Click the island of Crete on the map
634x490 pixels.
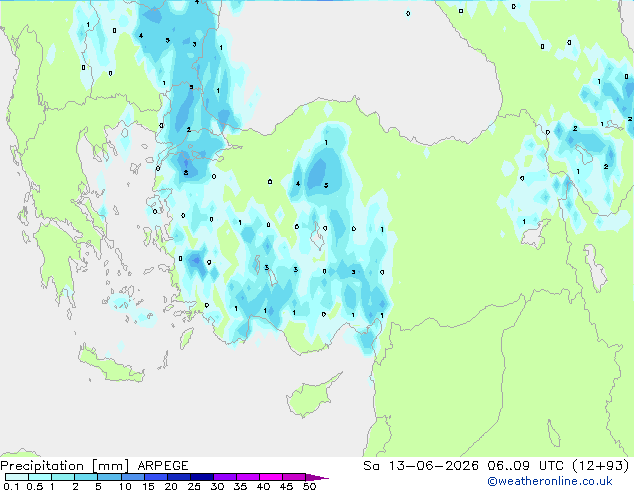pos(111,366)
